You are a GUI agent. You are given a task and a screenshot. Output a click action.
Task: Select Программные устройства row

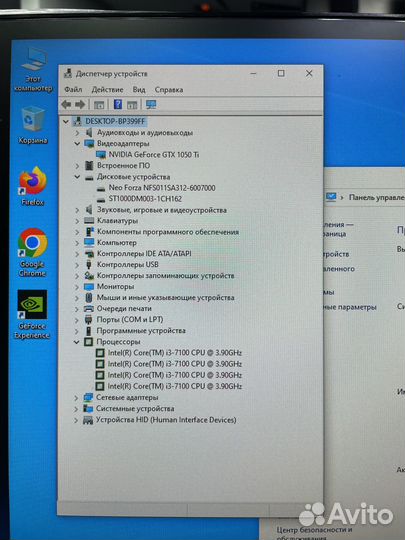pos(141,331)
